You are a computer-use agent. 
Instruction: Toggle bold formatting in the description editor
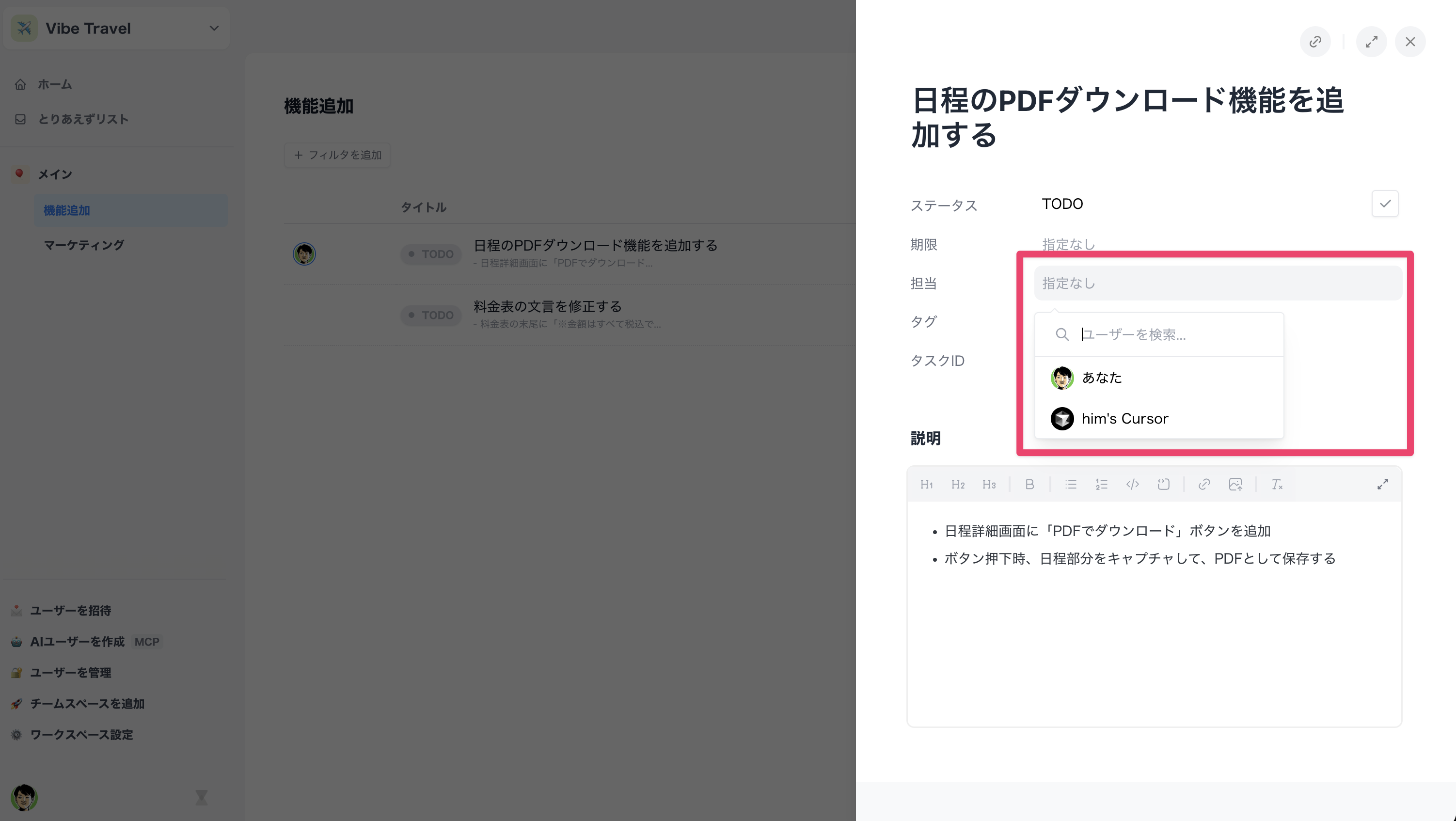click(1029, 484)
